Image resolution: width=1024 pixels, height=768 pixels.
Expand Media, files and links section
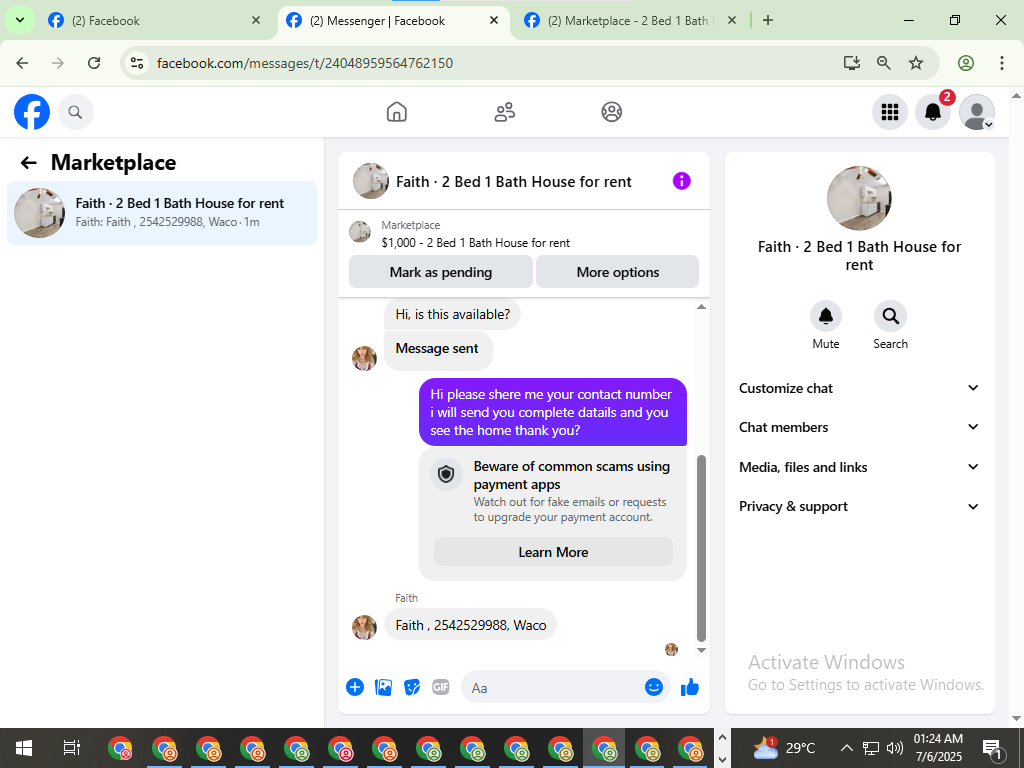859,467
